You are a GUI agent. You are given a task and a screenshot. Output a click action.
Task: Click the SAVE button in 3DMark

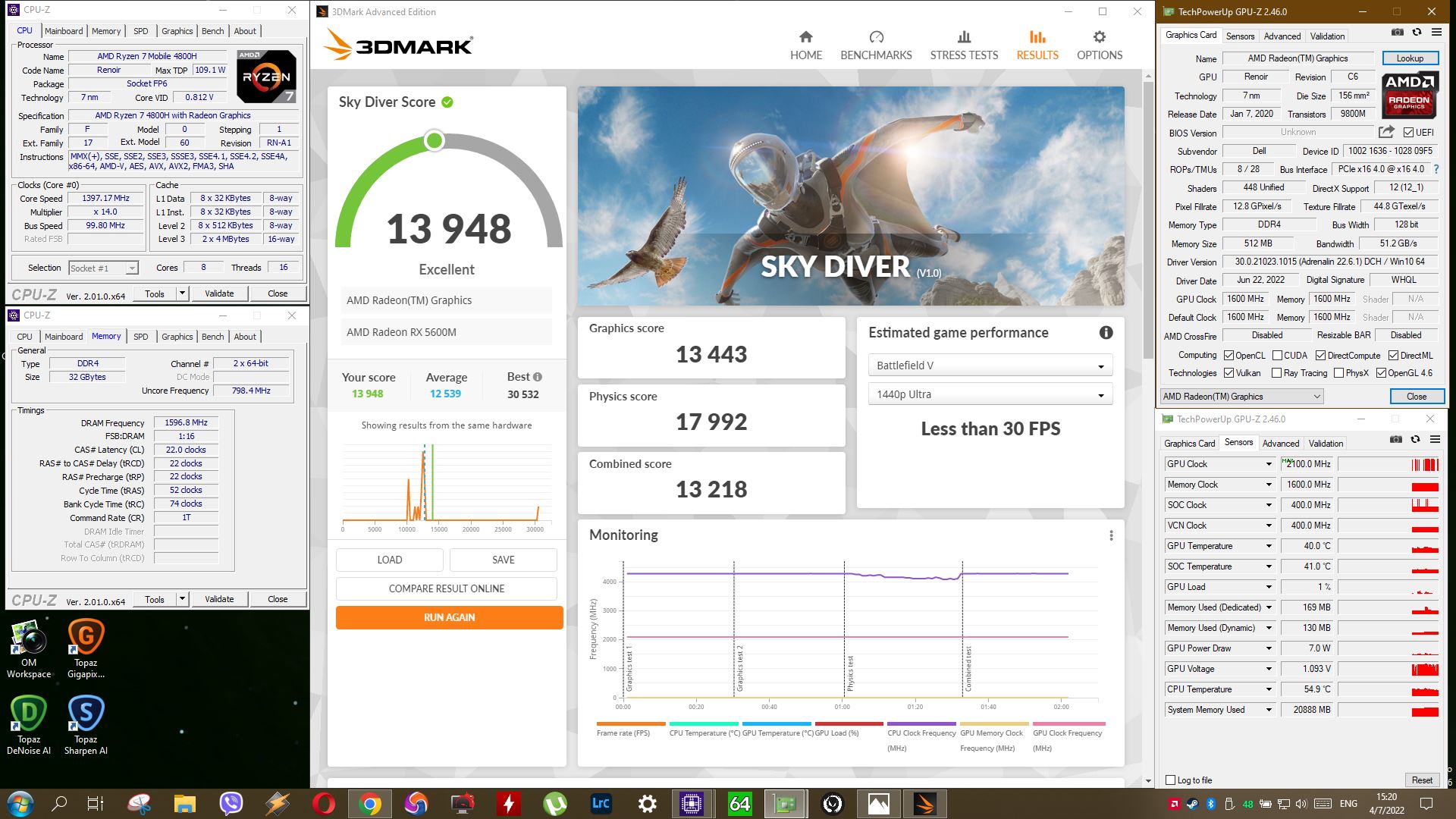(x=503, y=560)
